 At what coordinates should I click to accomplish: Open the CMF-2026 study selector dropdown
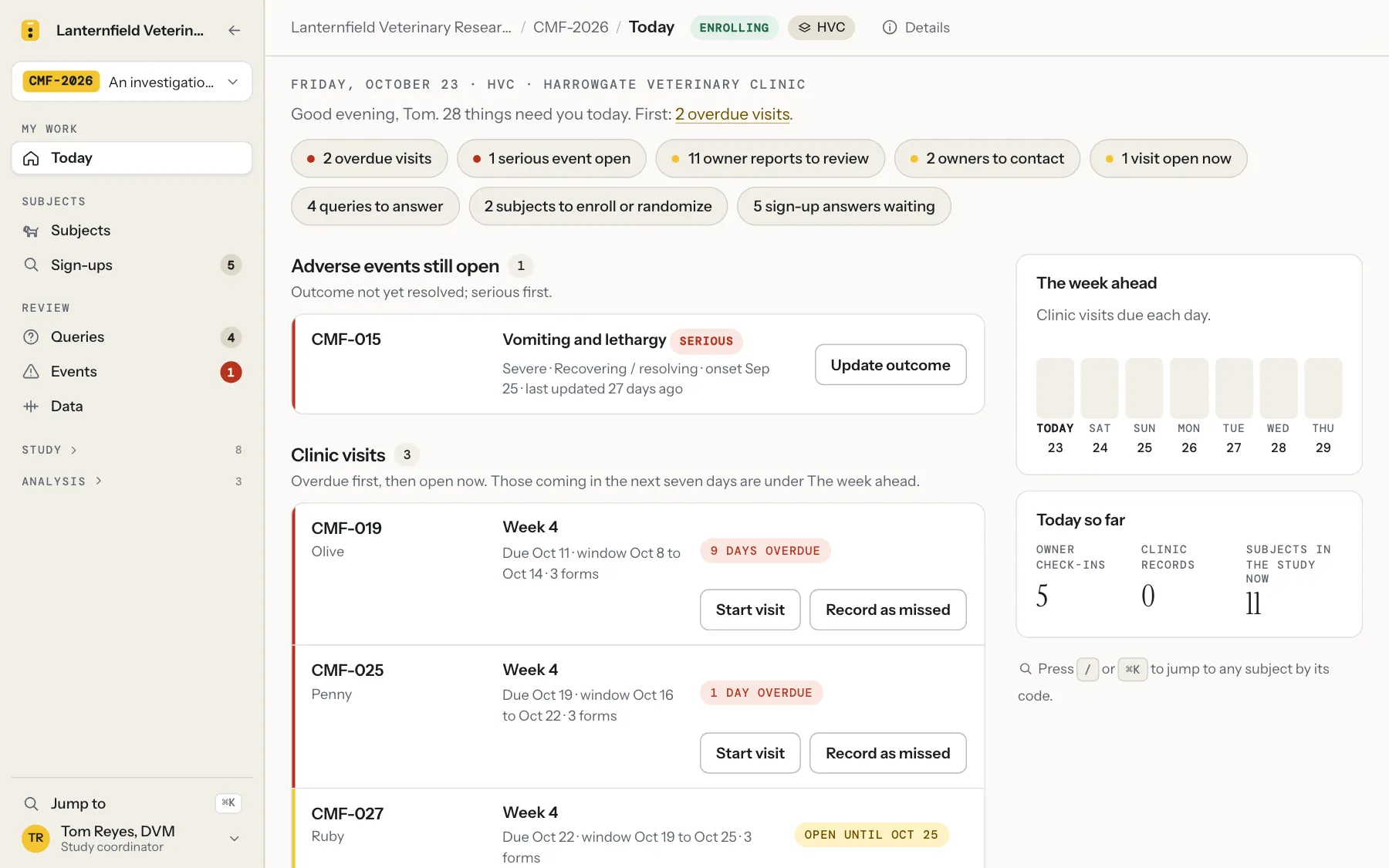tap(132, 82)
